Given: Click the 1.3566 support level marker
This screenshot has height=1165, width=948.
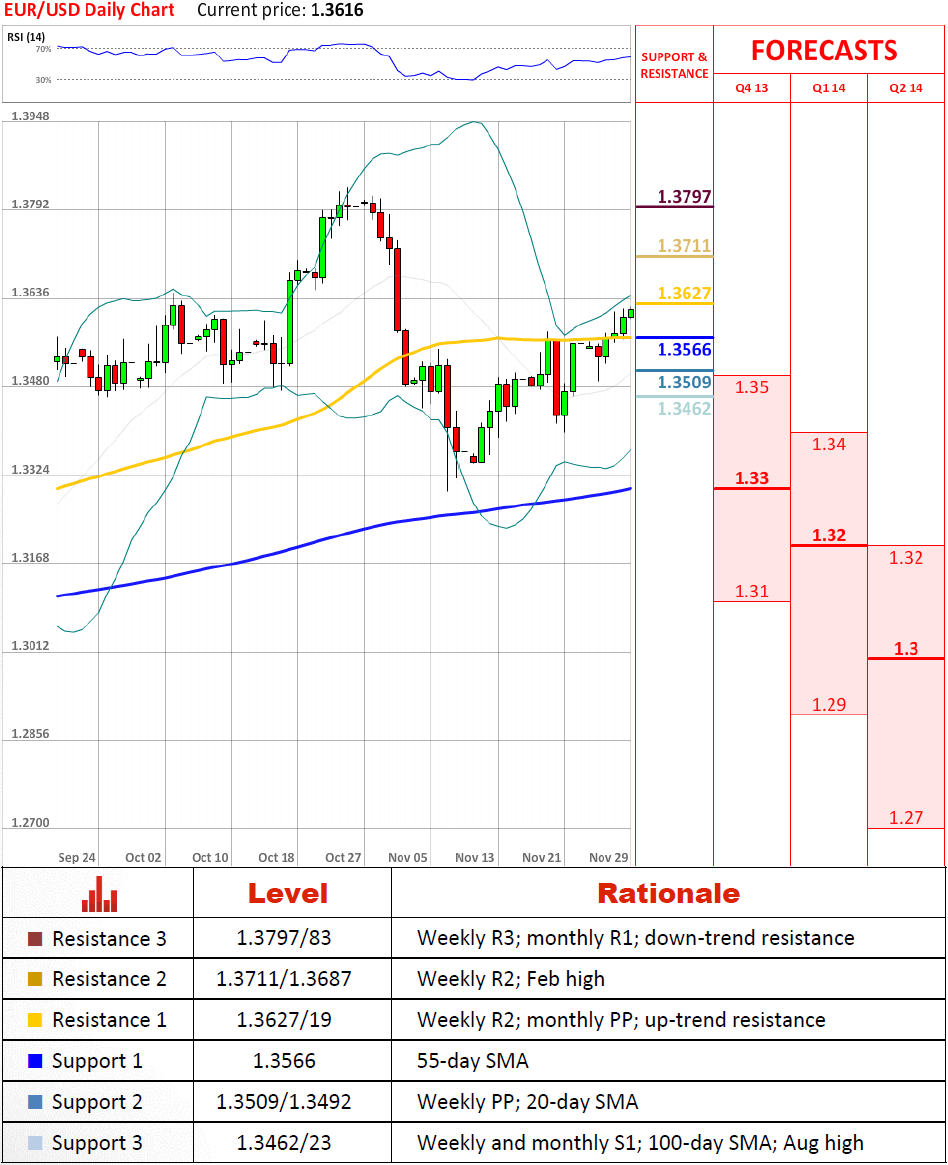Looking at the screenshot, I should 684,349.
